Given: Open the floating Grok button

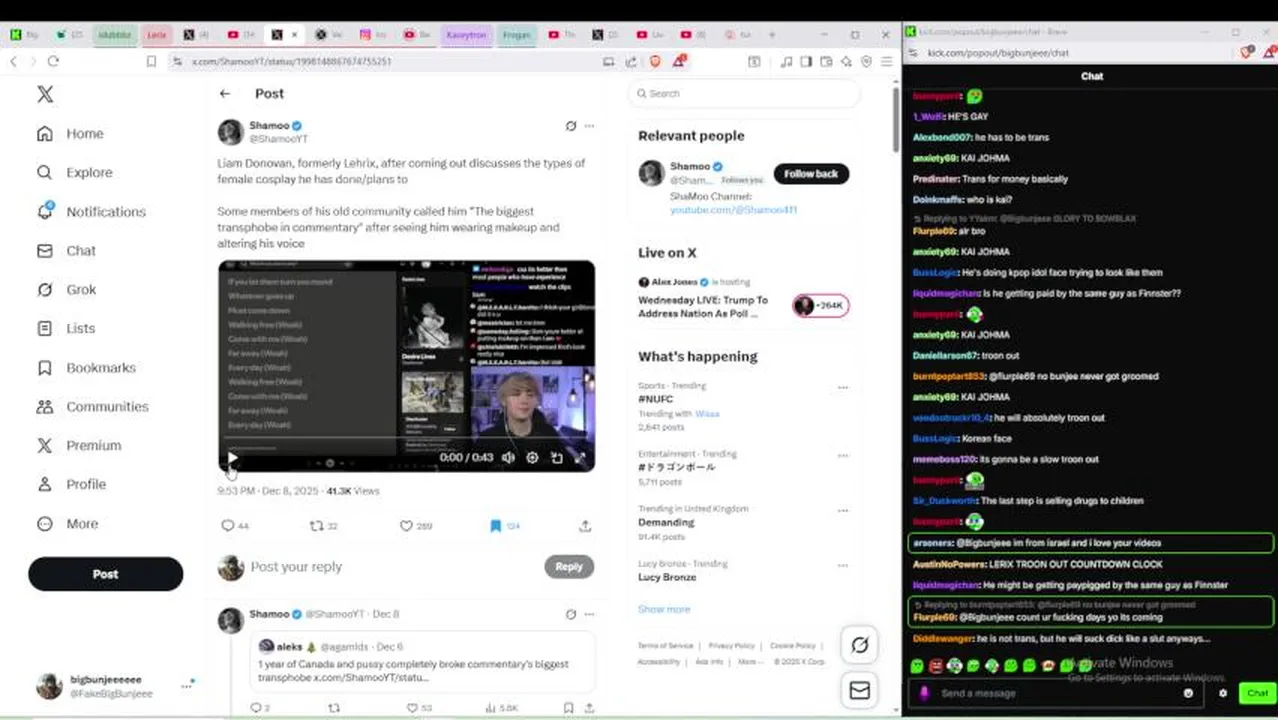Looking at the screenshot, I should tap(860, 645).
